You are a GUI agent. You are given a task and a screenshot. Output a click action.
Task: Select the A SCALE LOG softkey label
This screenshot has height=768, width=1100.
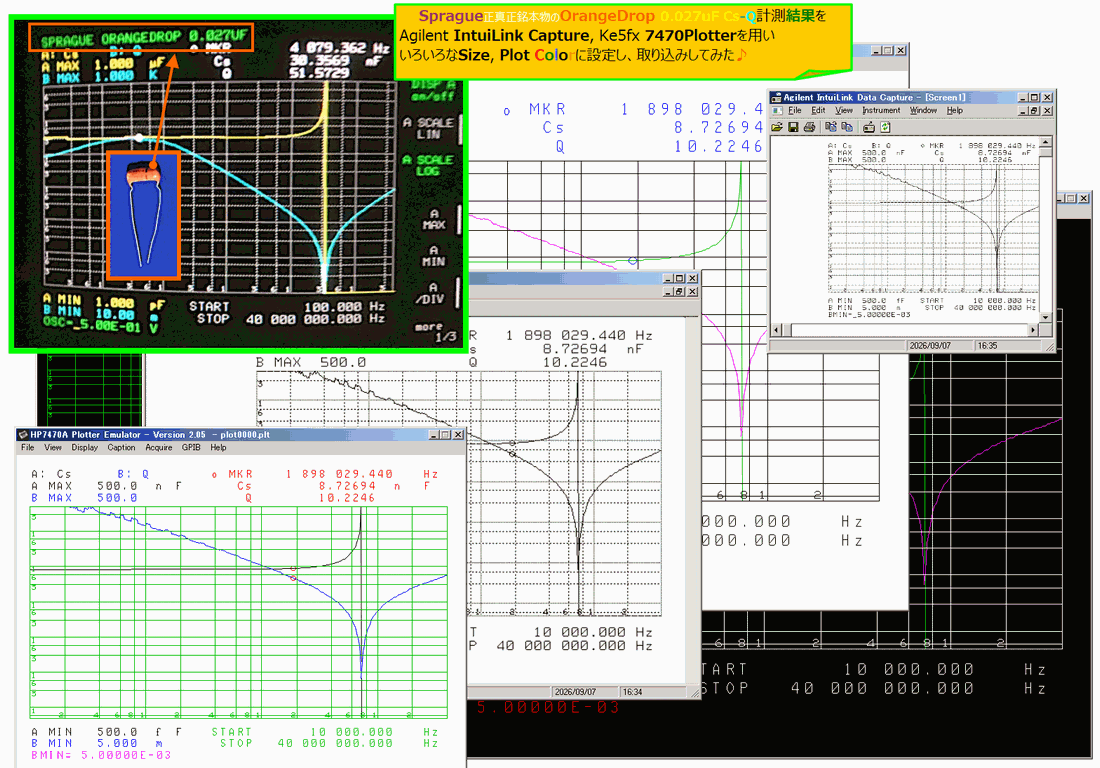(429, 166)
